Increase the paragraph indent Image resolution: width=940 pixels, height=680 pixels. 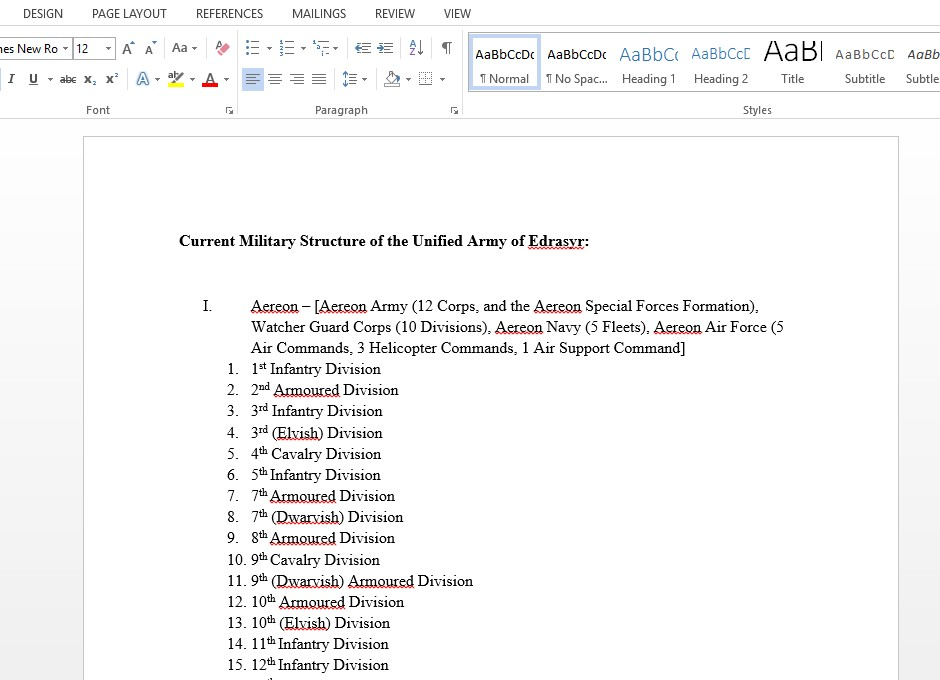pos(385,48)
